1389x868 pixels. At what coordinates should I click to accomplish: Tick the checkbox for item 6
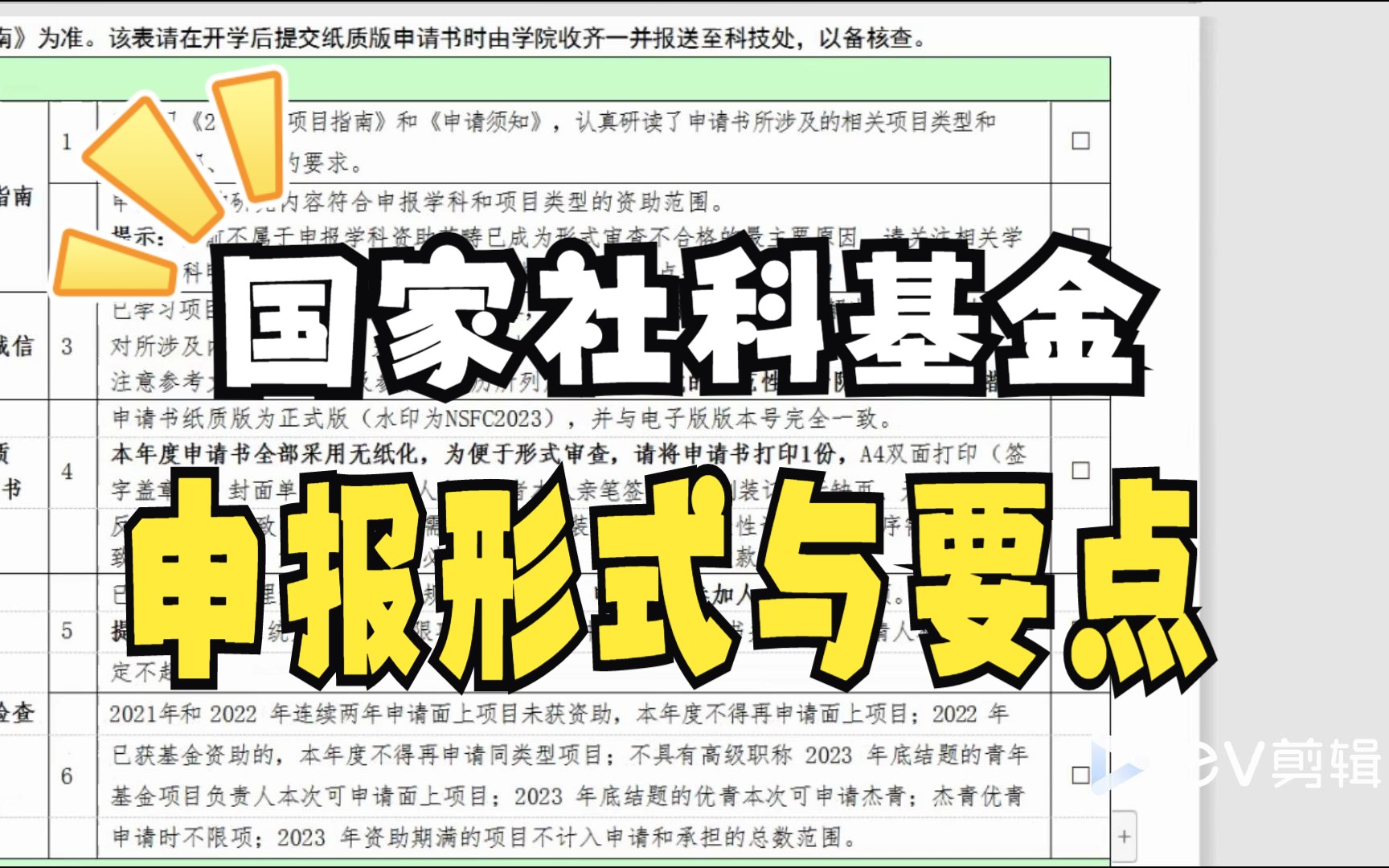1080,775
